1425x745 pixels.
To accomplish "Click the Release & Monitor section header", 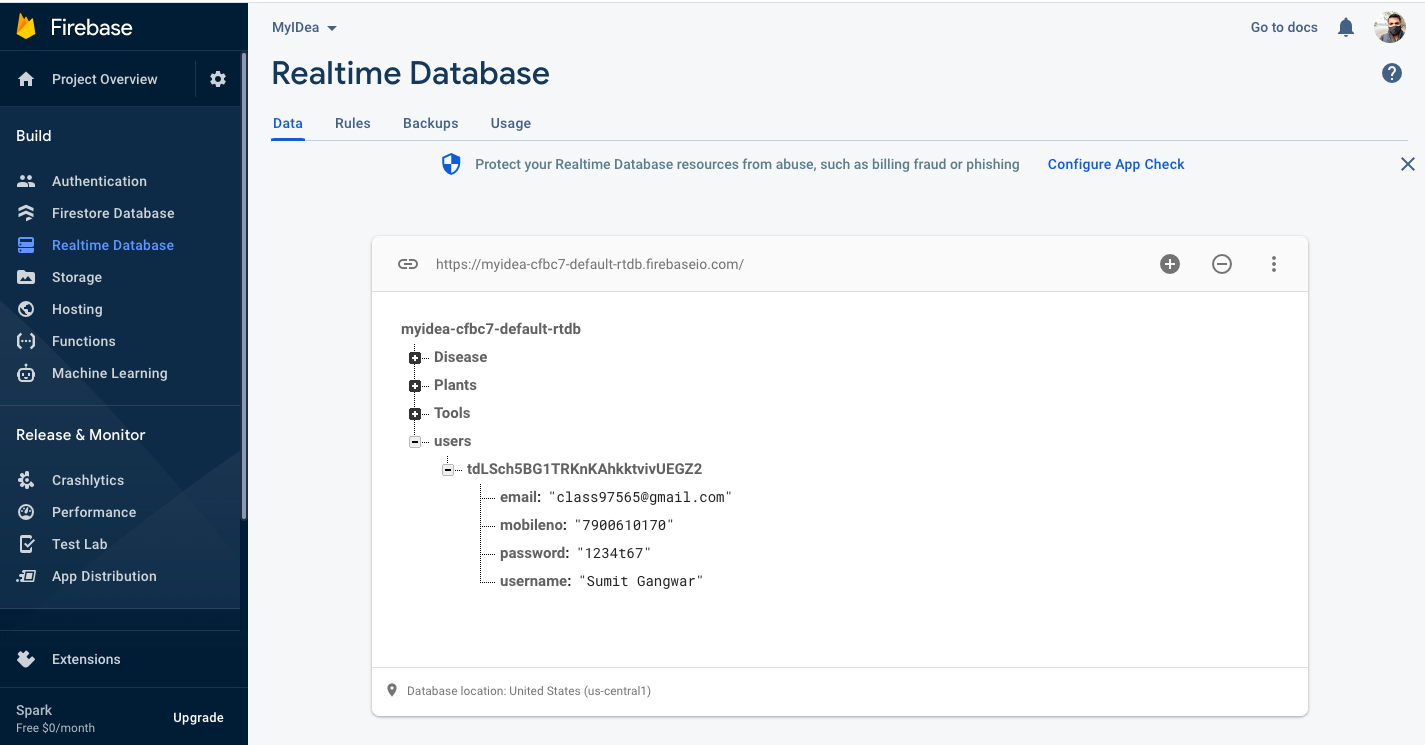I will [x=81, y=435].
